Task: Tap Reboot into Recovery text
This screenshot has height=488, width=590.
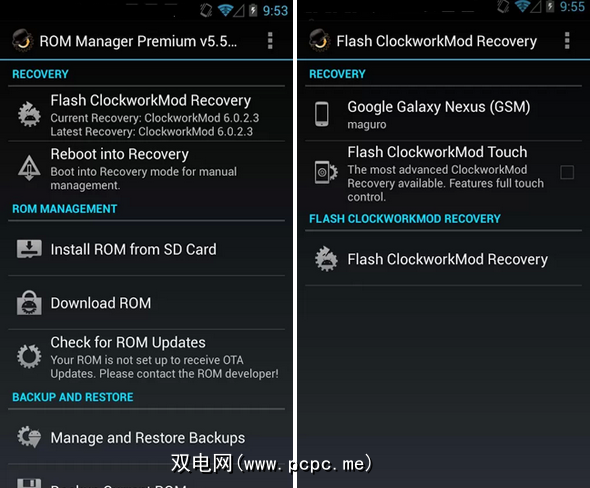Action: (120, 154)
